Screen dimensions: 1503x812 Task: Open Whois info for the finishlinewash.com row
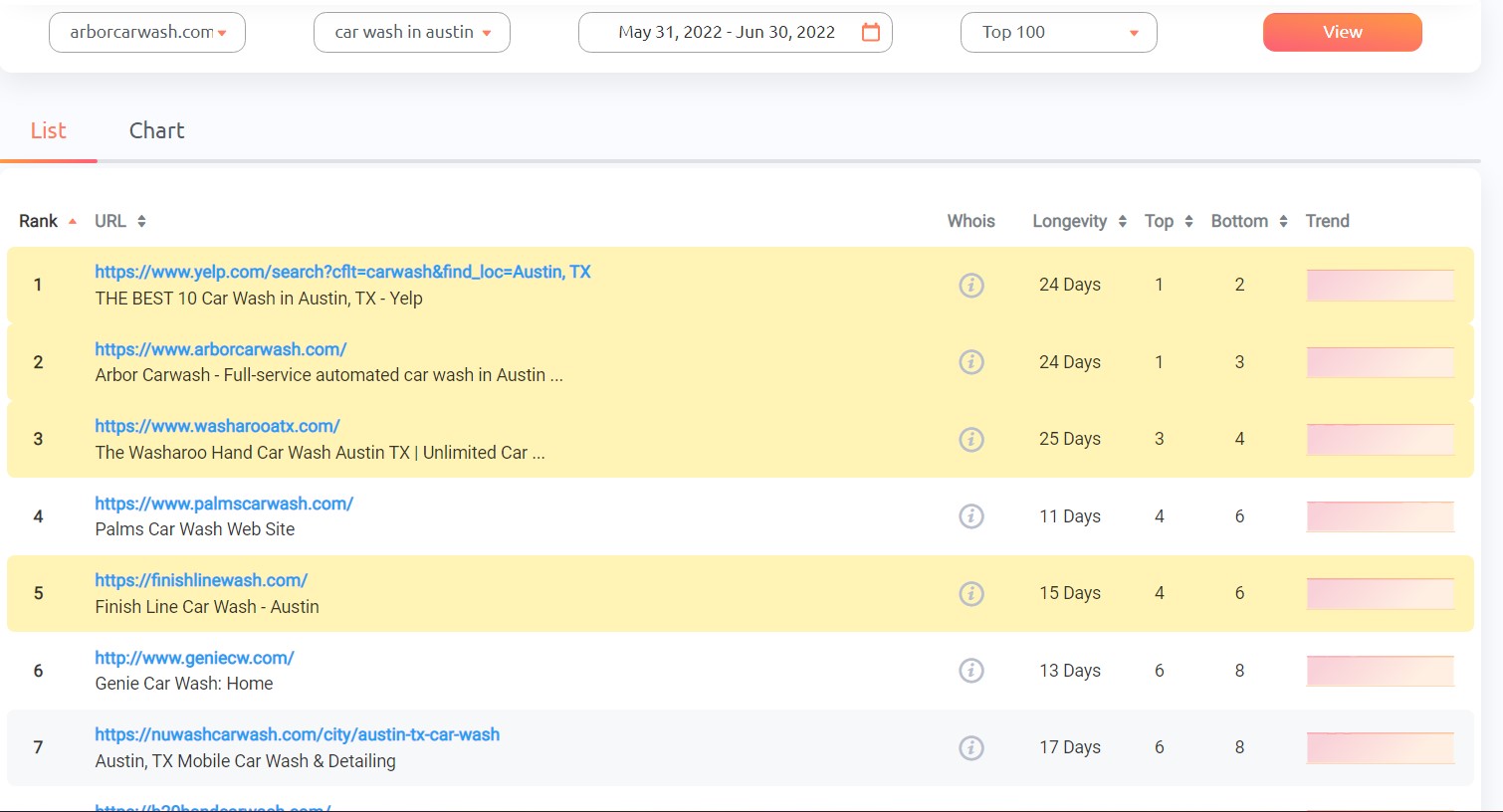point(971,593)
